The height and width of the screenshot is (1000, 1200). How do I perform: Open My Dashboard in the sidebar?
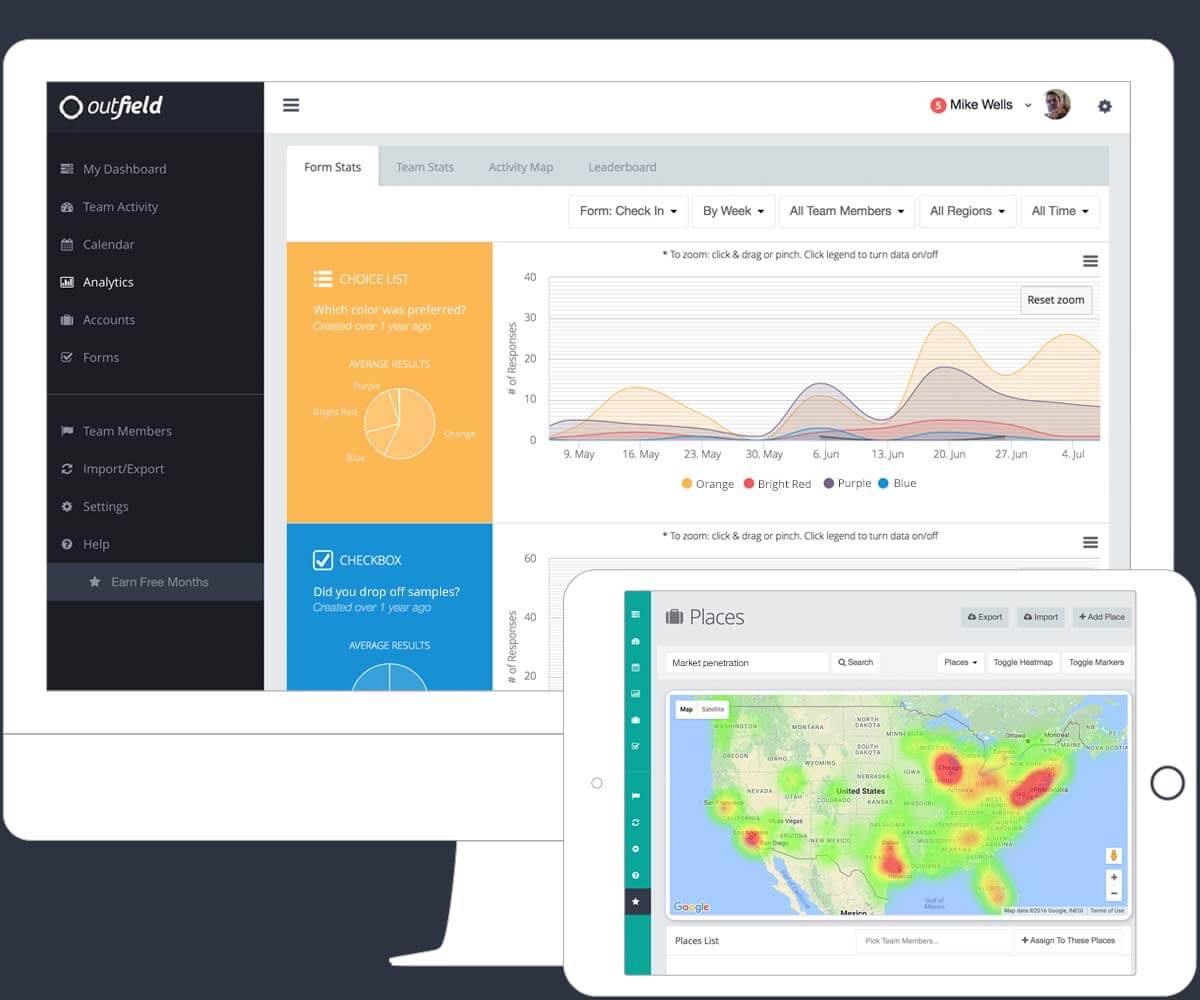(155, 169)
